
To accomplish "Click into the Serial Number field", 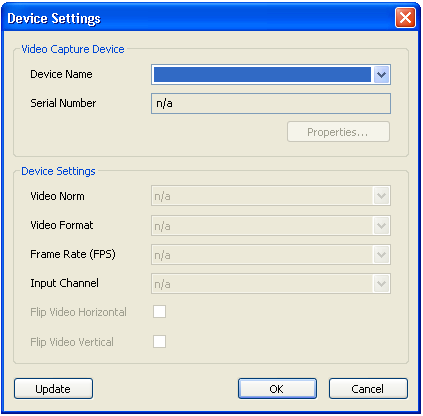I will coord(271,104).
